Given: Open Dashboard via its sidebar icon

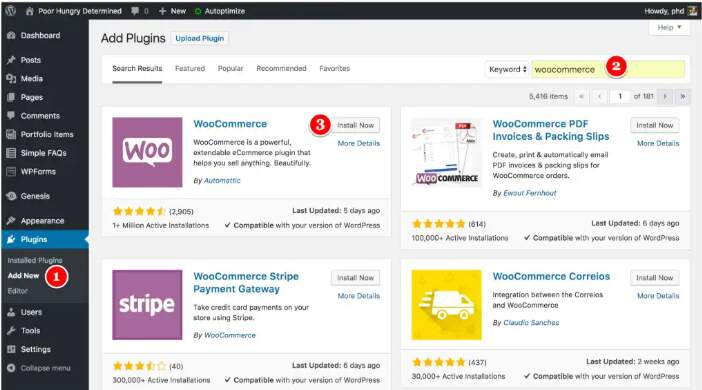Looking at the screenshot, I should click(x=11, y=35).
